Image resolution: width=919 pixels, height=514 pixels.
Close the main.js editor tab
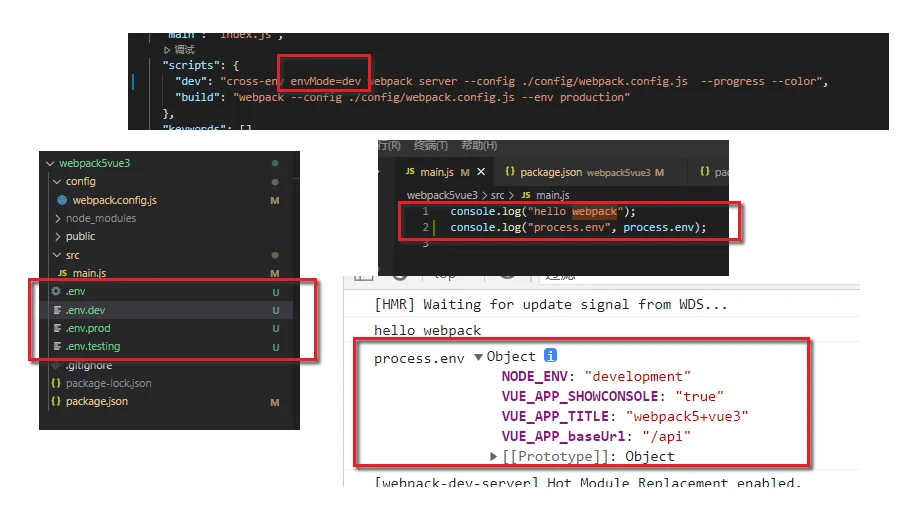coord(481,172)
